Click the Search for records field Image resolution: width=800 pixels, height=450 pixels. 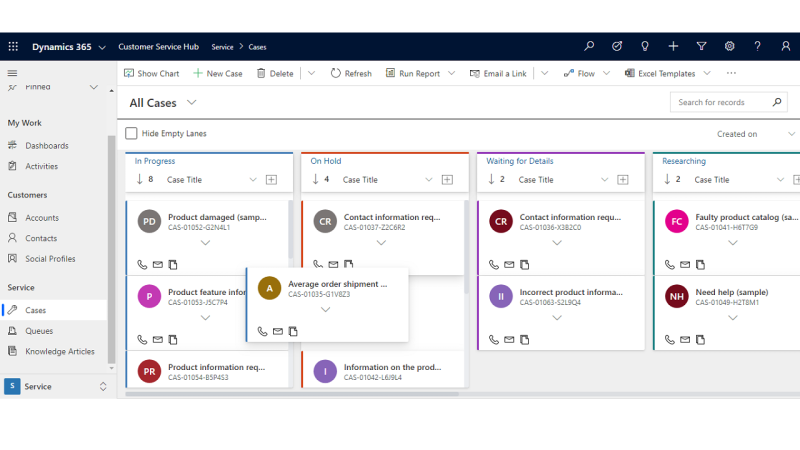(720, 102)
